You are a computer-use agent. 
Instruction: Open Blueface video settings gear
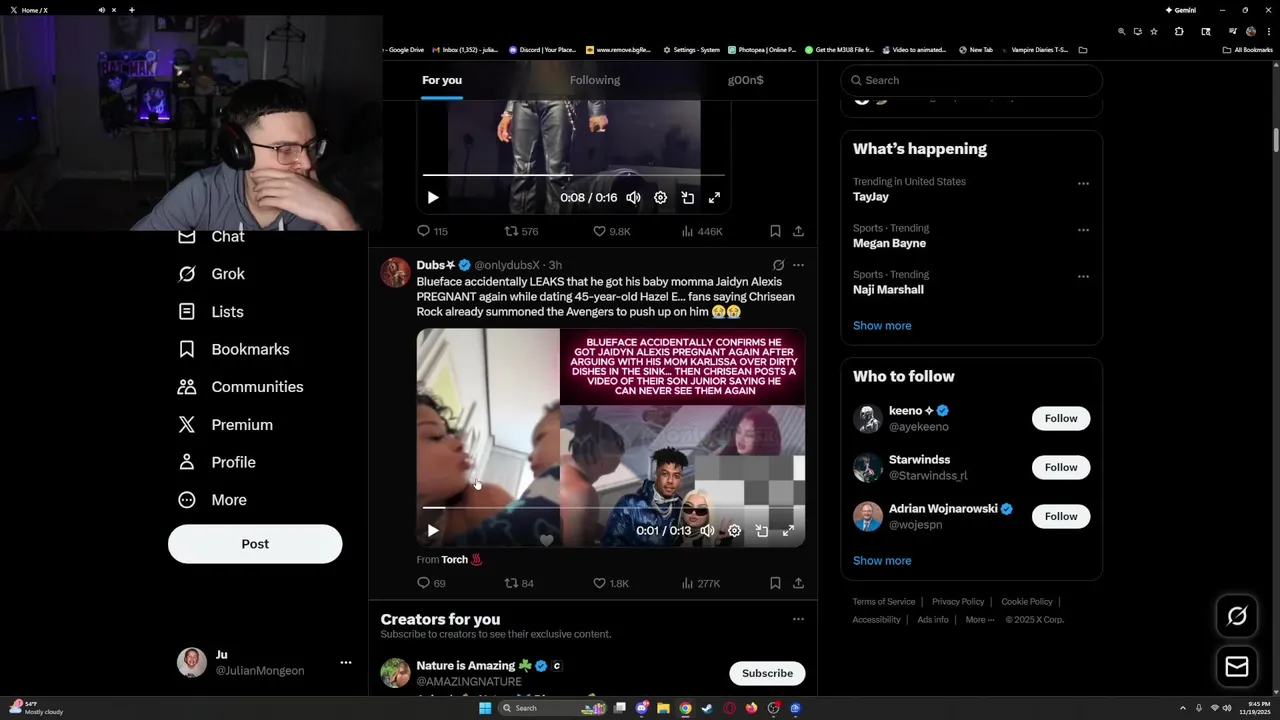[734, 531]
